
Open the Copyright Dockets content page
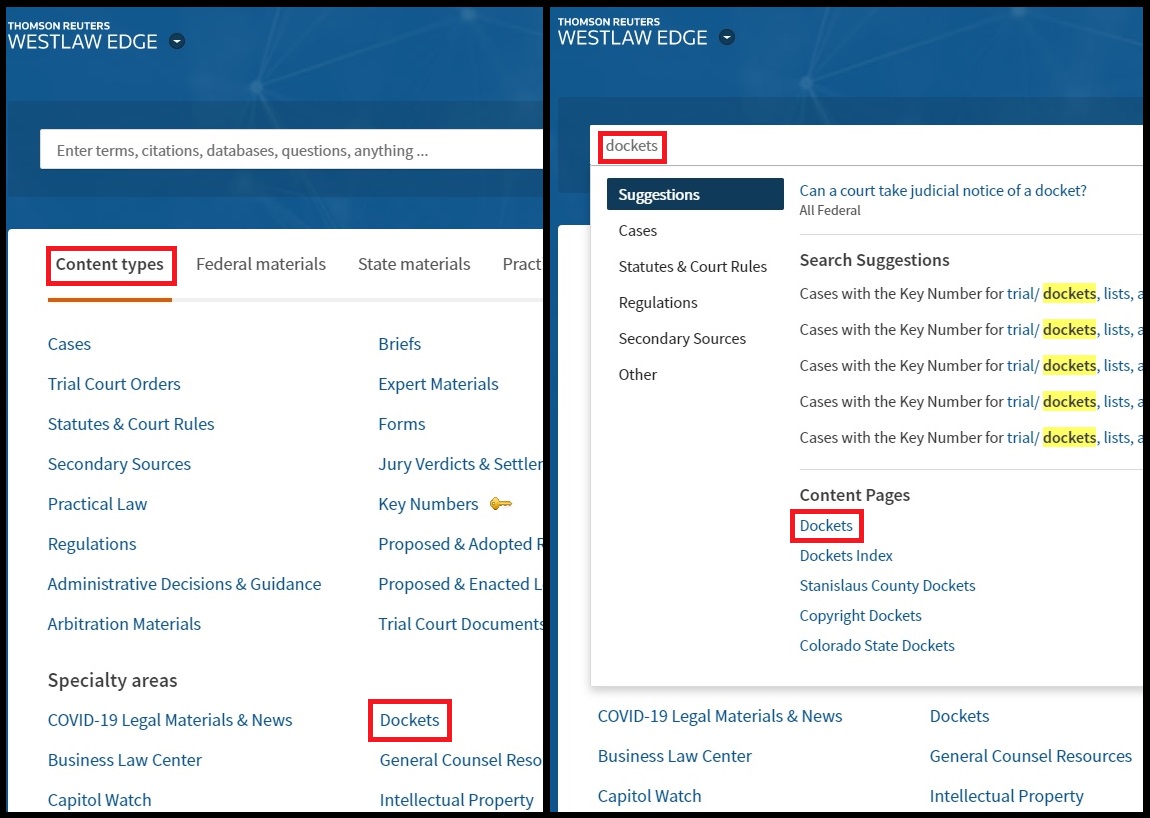[860, 616]
